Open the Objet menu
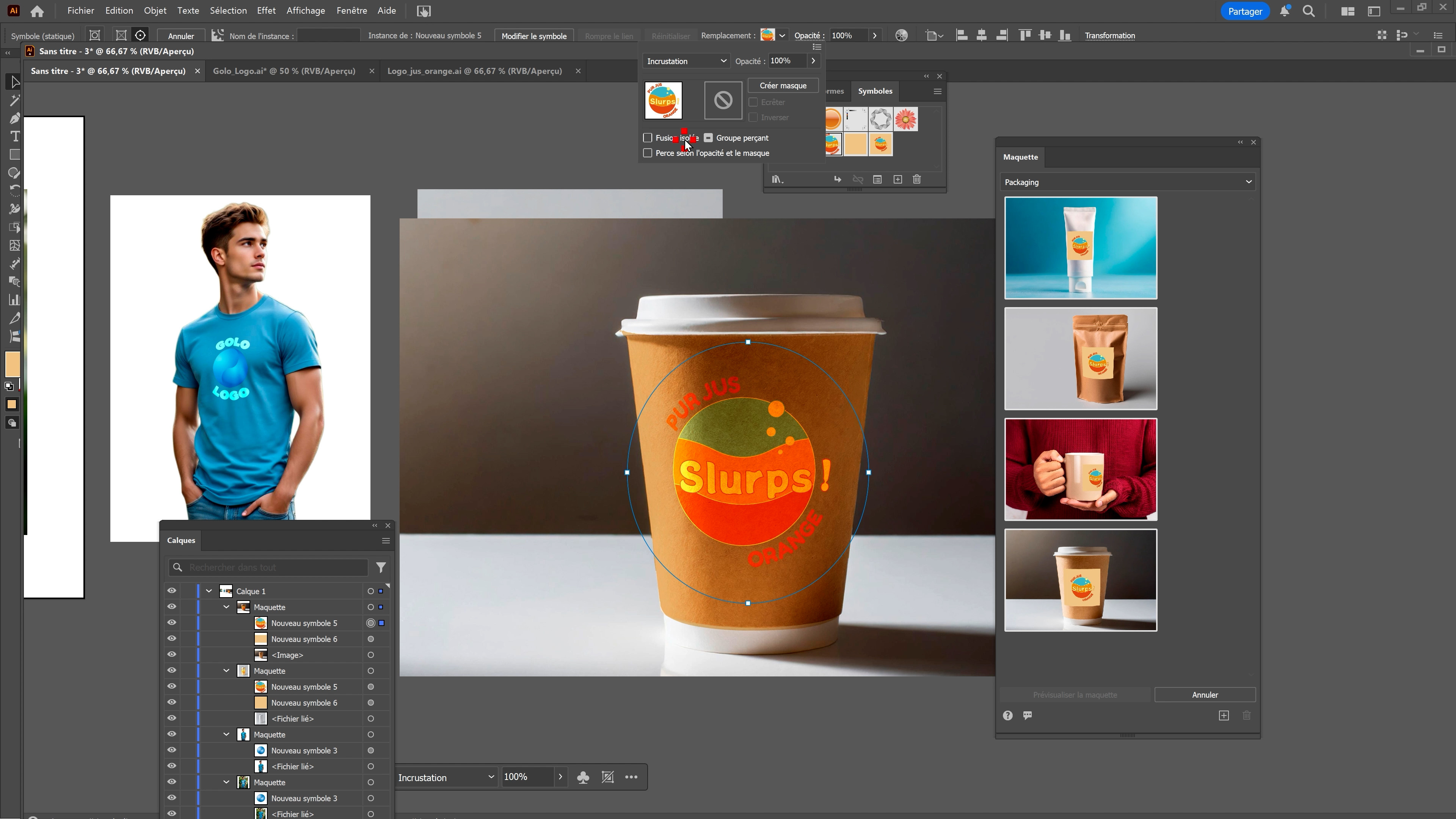Viewport: 1456px width, 819px height. (155, 11)
